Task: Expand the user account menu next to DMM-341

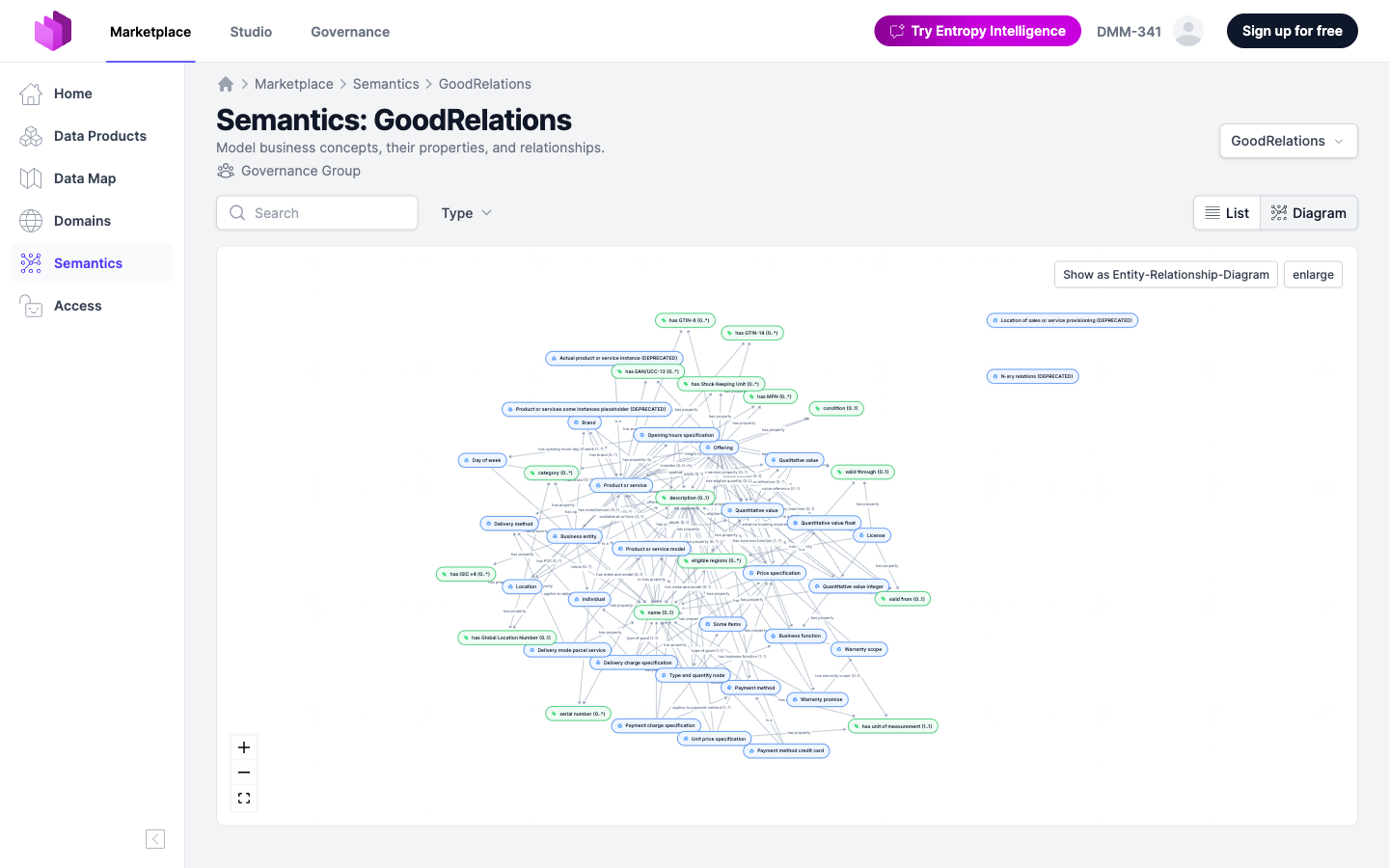Action: pos(1188,30)
